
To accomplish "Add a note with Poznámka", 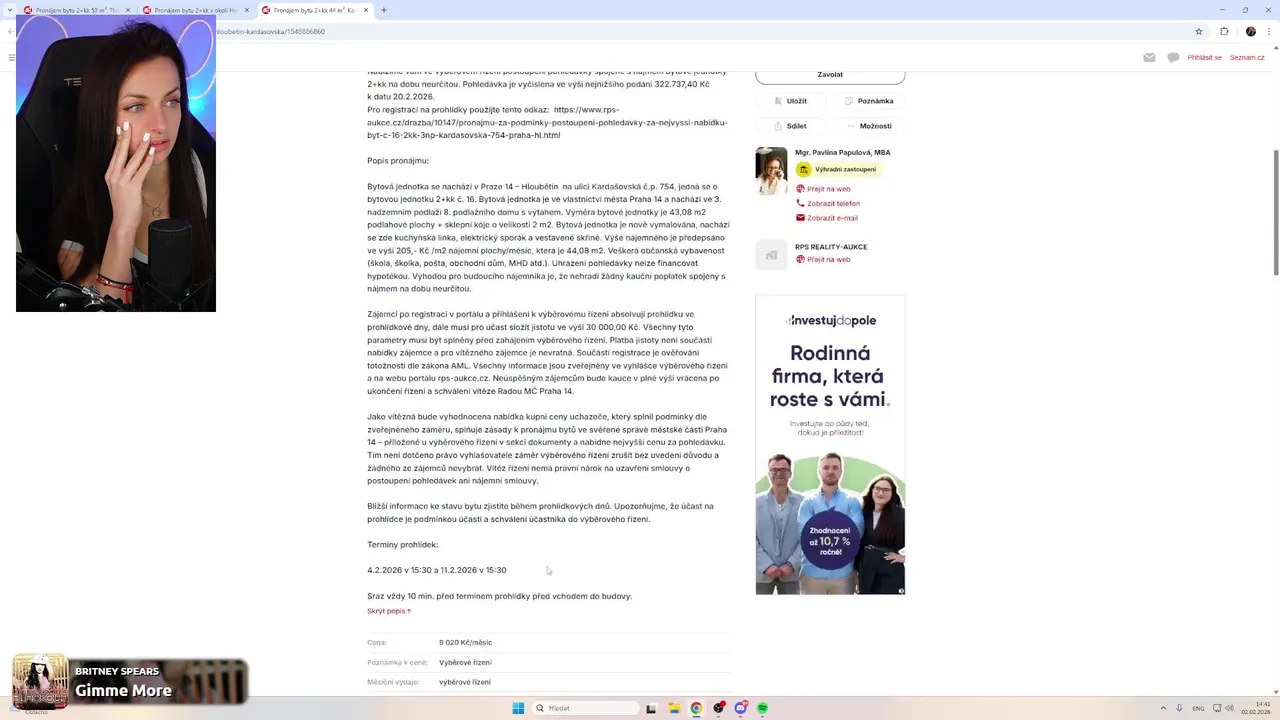I will [868, 101].
